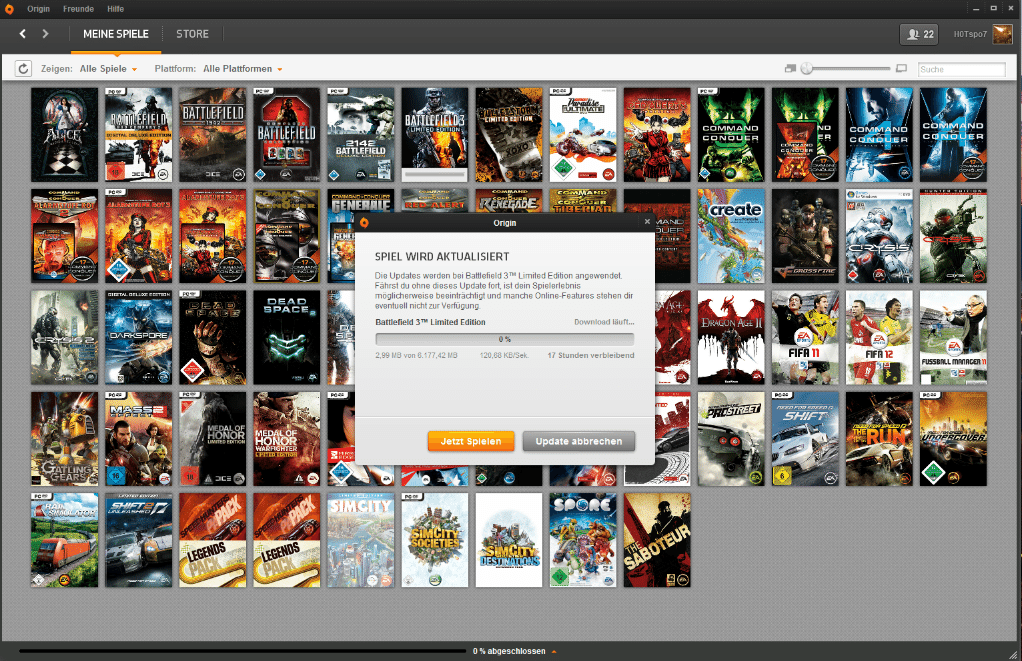Expand the 'Alle Spiele' filter dropdown

(109, 69)
